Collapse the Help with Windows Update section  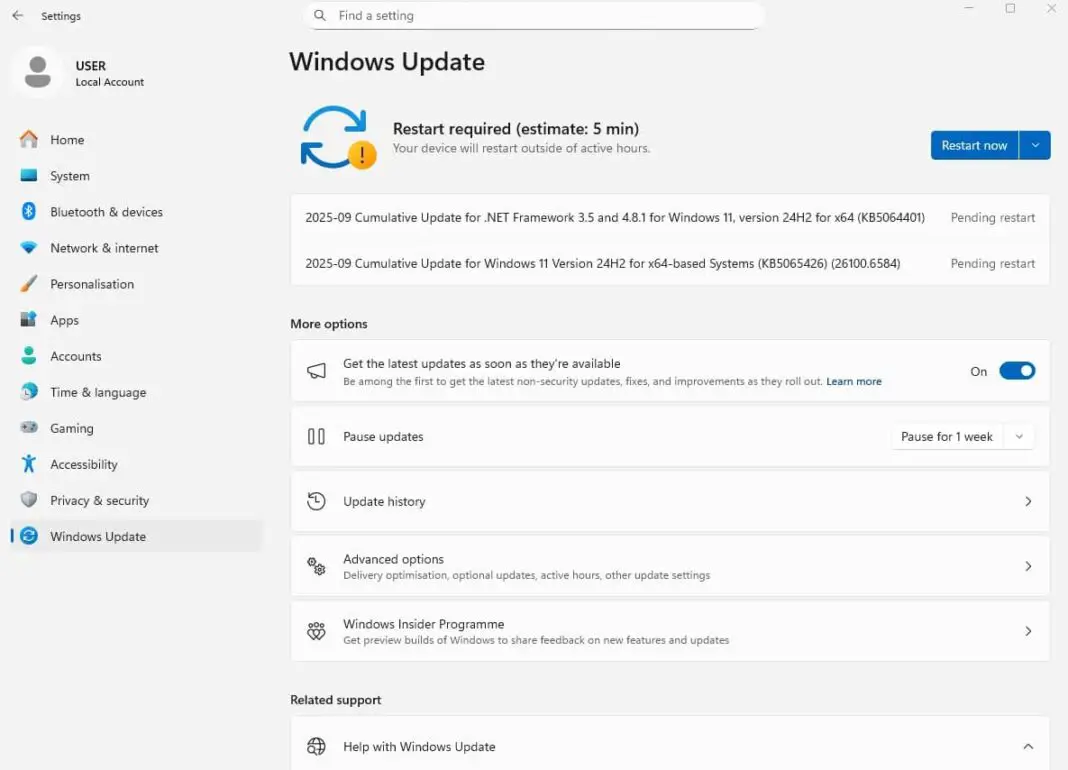click(1028, 746)
